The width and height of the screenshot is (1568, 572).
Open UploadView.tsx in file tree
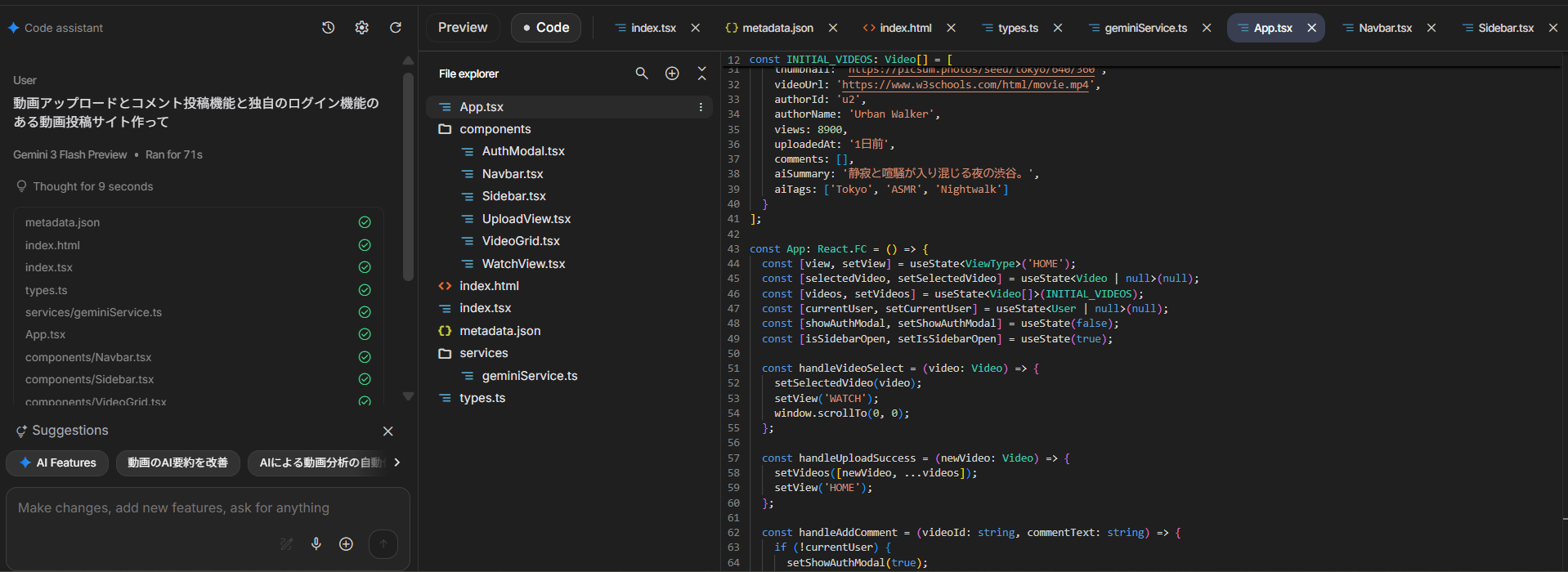click(526, 219)
